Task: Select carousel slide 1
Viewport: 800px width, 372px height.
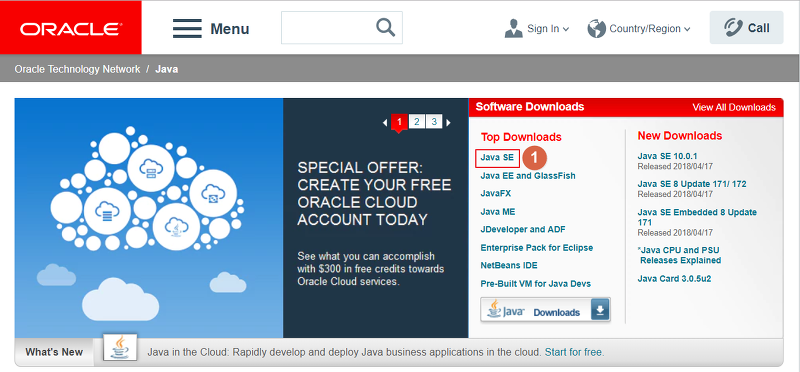Action: click(399, 122)
